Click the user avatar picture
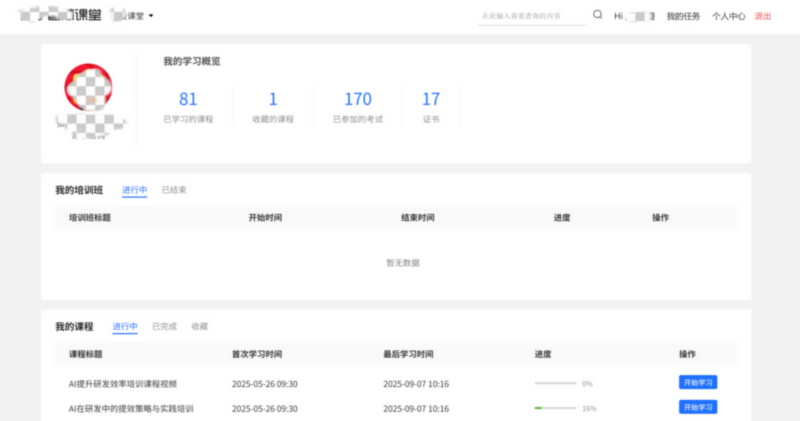This screenshot has height=421, width=800. point(90,90)
